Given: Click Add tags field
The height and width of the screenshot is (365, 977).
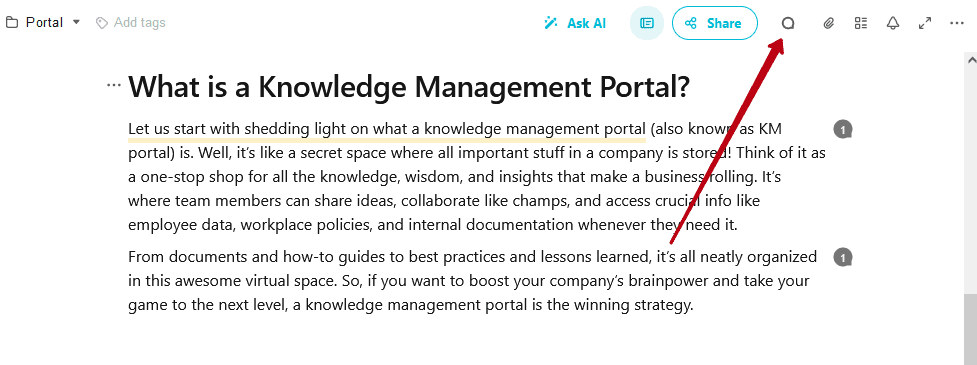Looking at the screenshot, I should [x=131, y=22].
